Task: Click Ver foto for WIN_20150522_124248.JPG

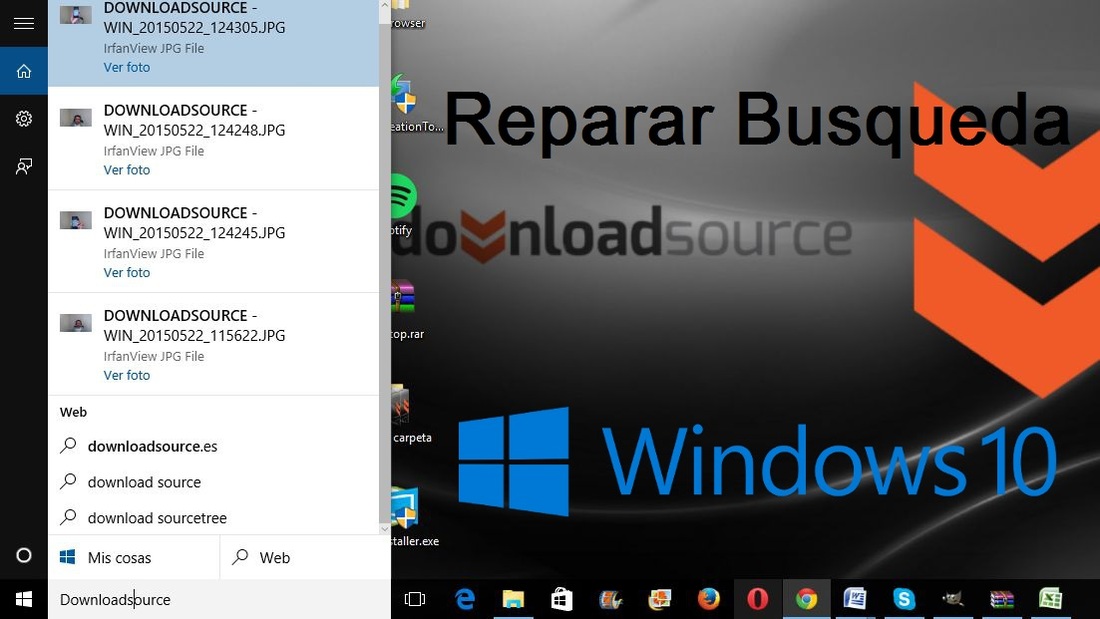Action: click(x=127, y=170)
